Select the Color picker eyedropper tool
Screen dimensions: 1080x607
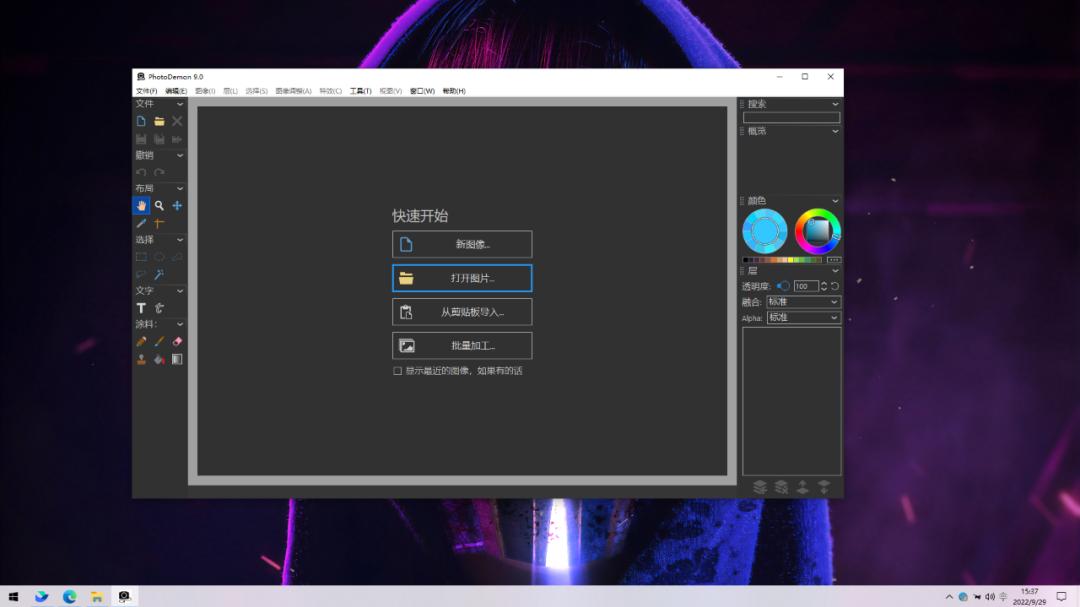tap(141, 223)
